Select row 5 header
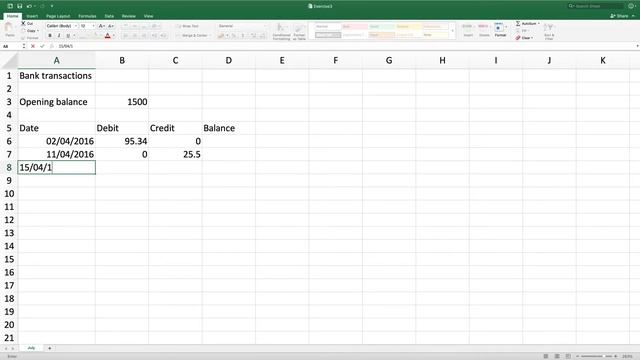The height and width of the screenshot is (360, 640). [9, 128]
